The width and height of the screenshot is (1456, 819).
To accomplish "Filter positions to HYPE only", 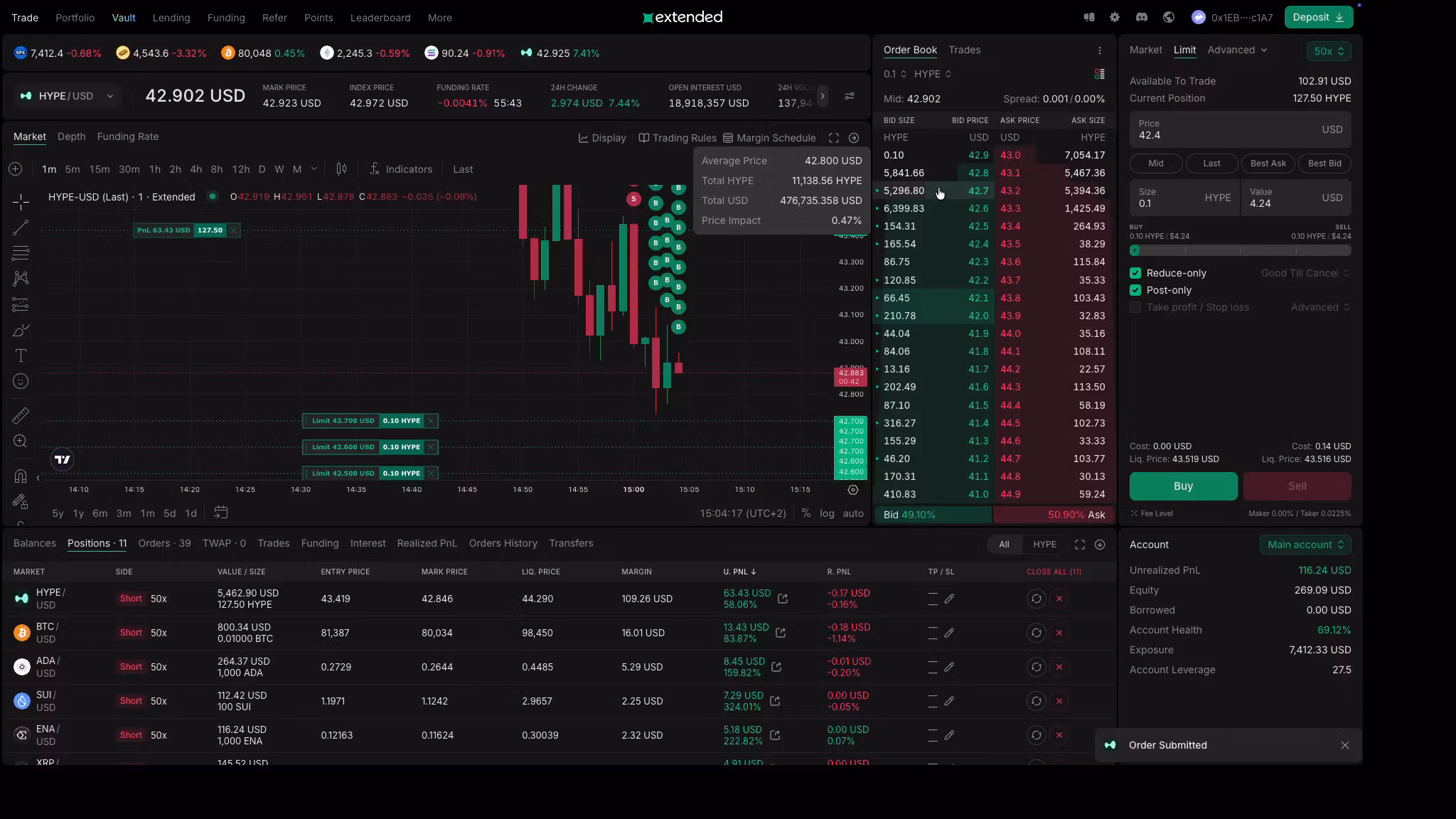I will [x=1044, y=545].
